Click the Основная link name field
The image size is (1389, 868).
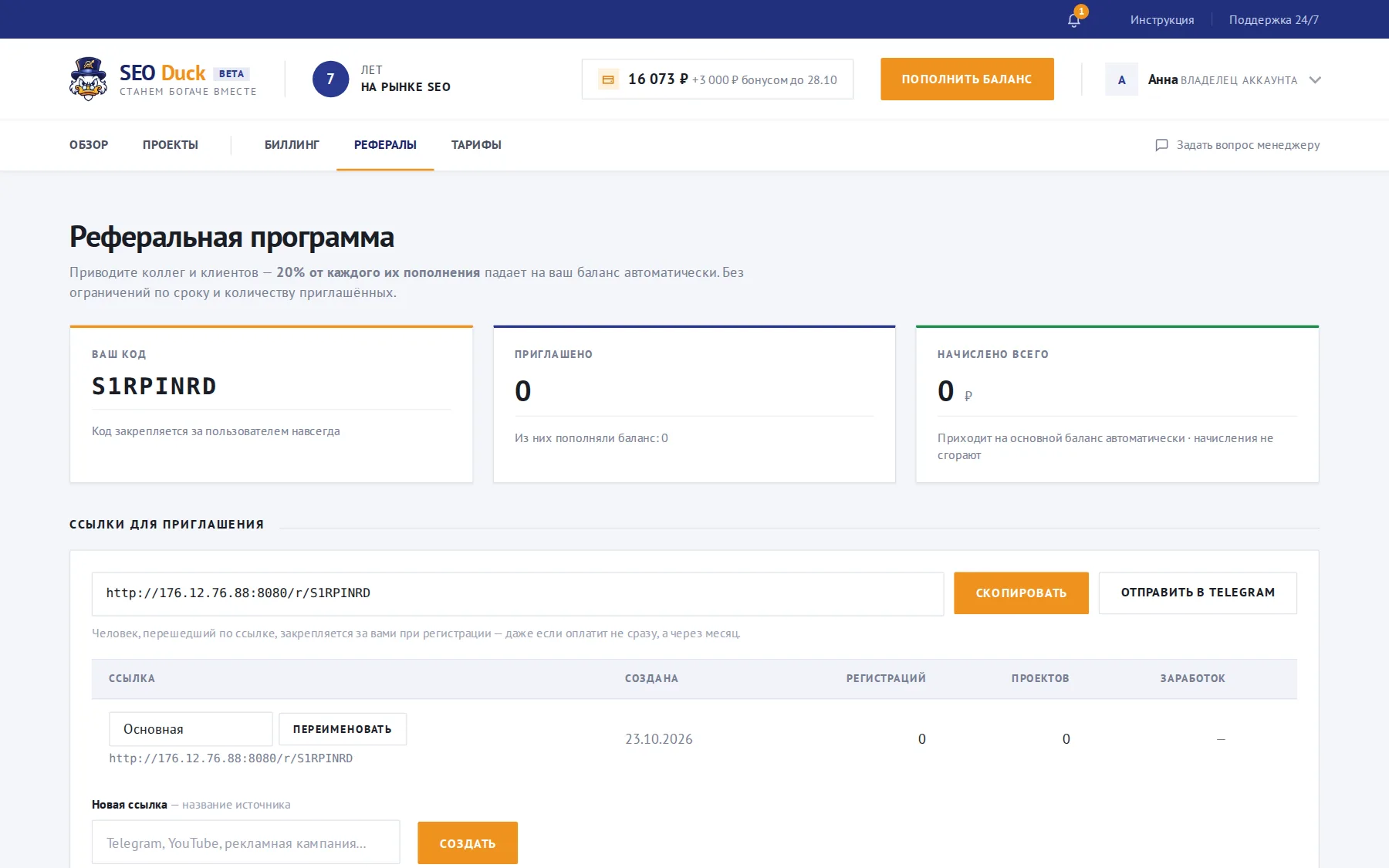point(191,729)
